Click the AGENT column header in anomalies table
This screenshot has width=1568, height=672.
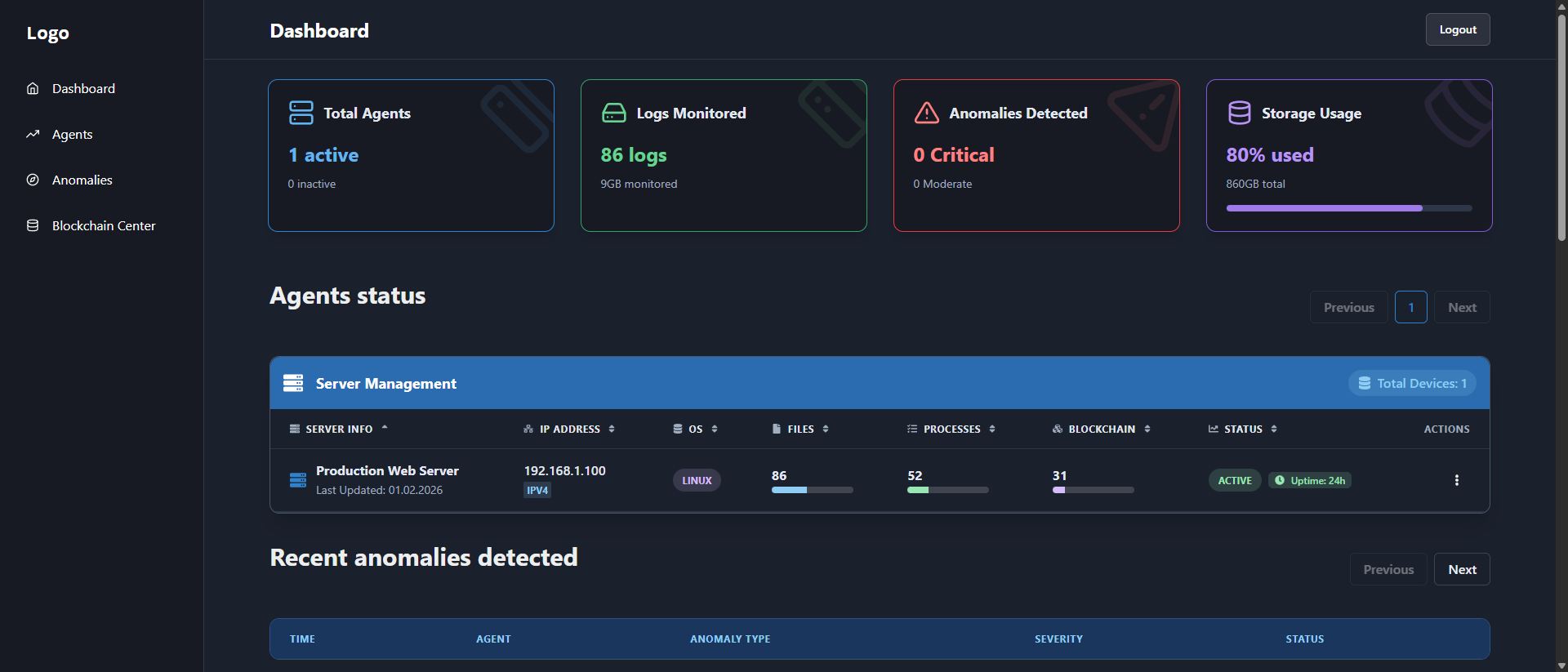[x=493, y=639]
